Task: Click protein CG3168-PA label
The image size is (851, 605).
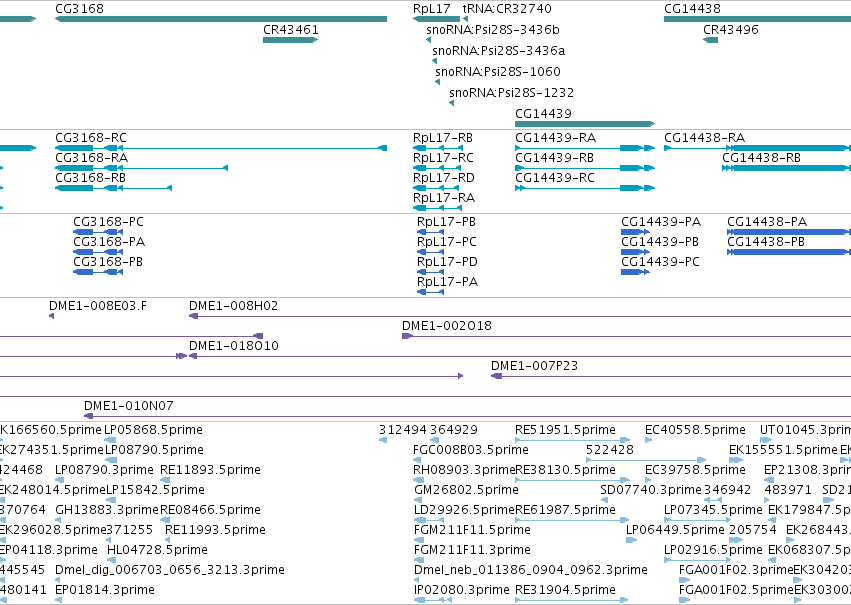Action: point(109,242)
